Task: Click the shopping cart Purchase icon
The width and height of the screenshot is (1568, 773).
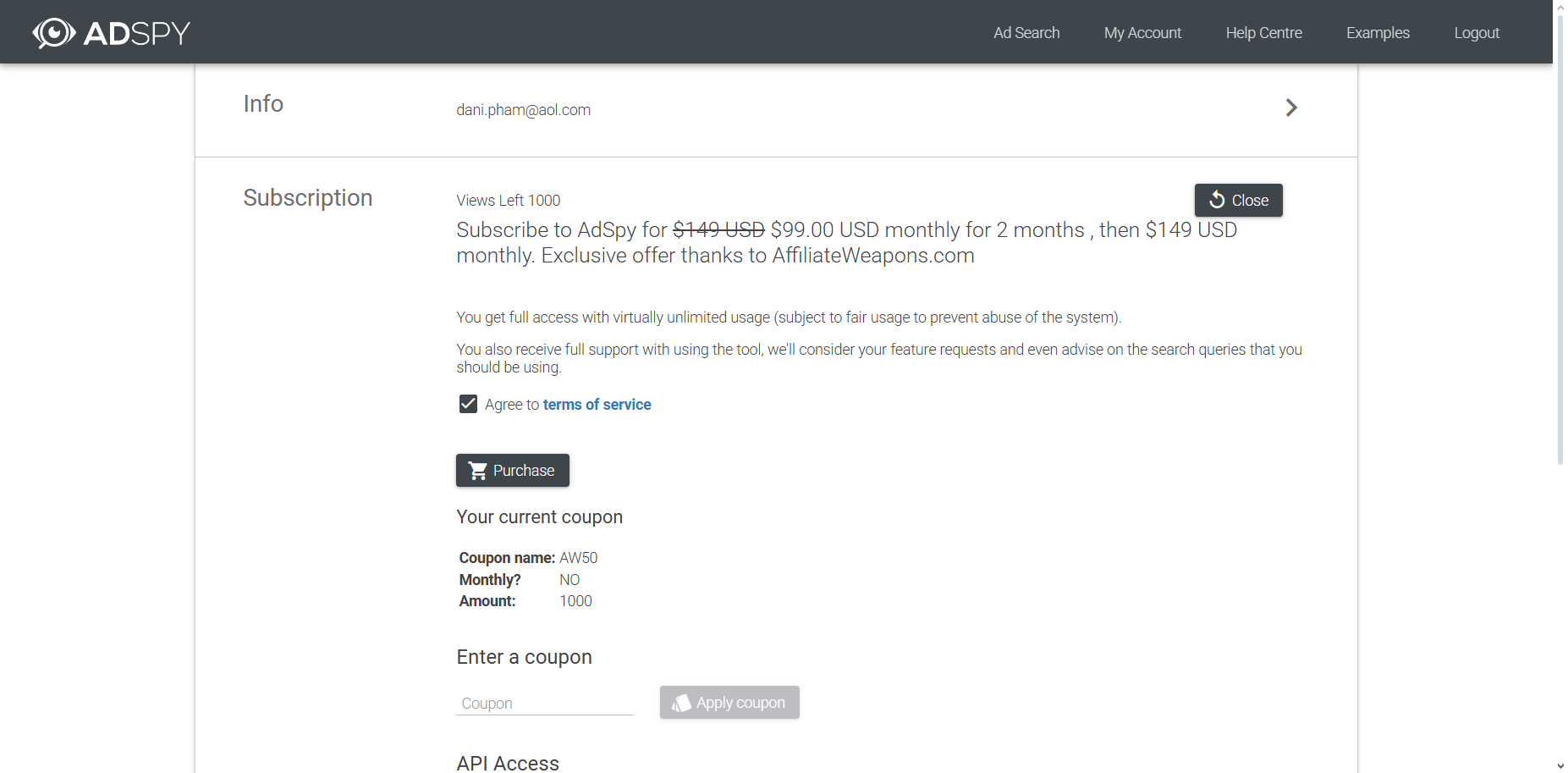Action: 478,471
